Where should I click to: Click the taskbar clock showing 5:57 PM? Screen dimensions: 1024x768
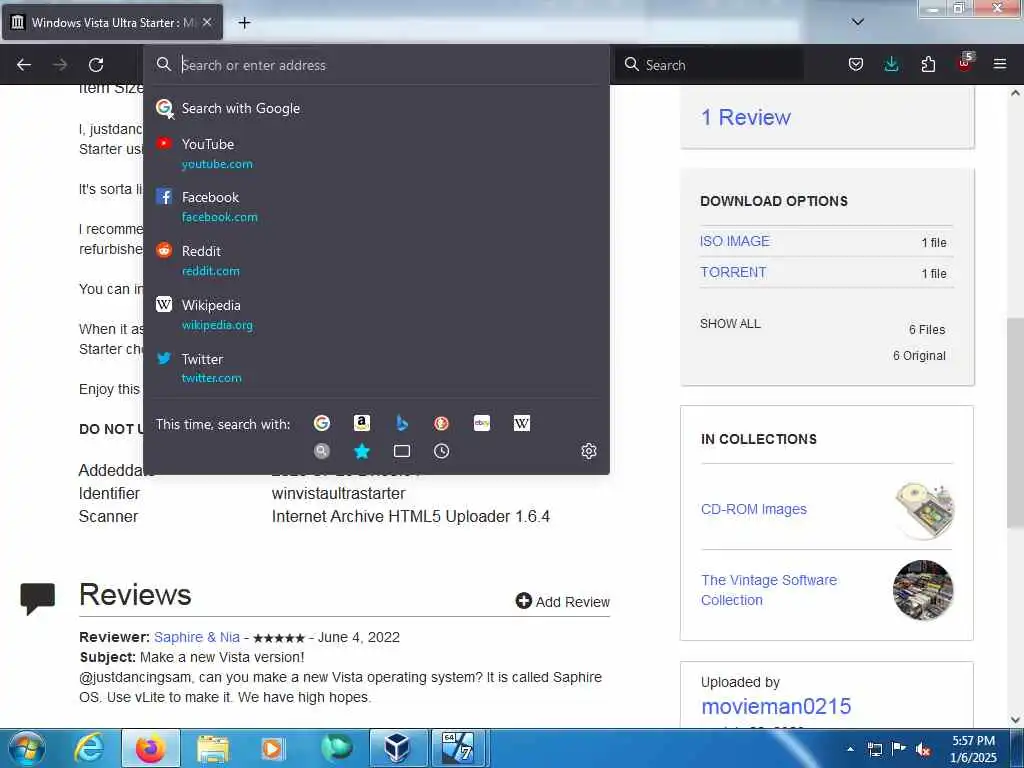coord(973,749)
